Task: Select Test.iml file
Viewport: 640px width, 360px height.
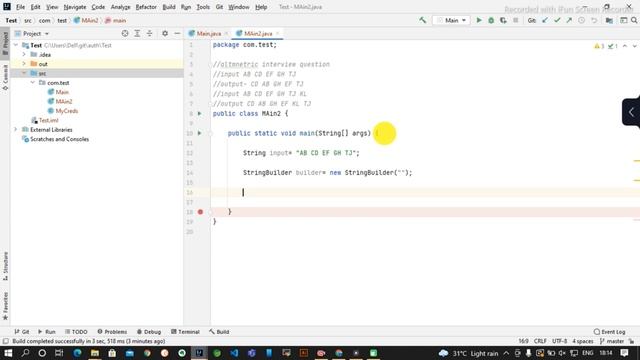Action: click(48, 120)
